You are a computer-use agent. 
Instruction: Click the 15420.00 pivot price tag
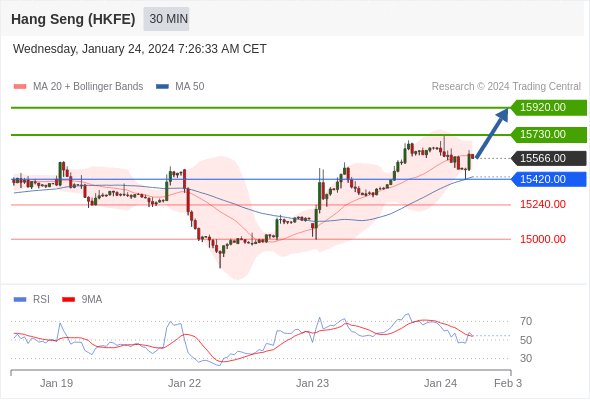tap(549, 179)
